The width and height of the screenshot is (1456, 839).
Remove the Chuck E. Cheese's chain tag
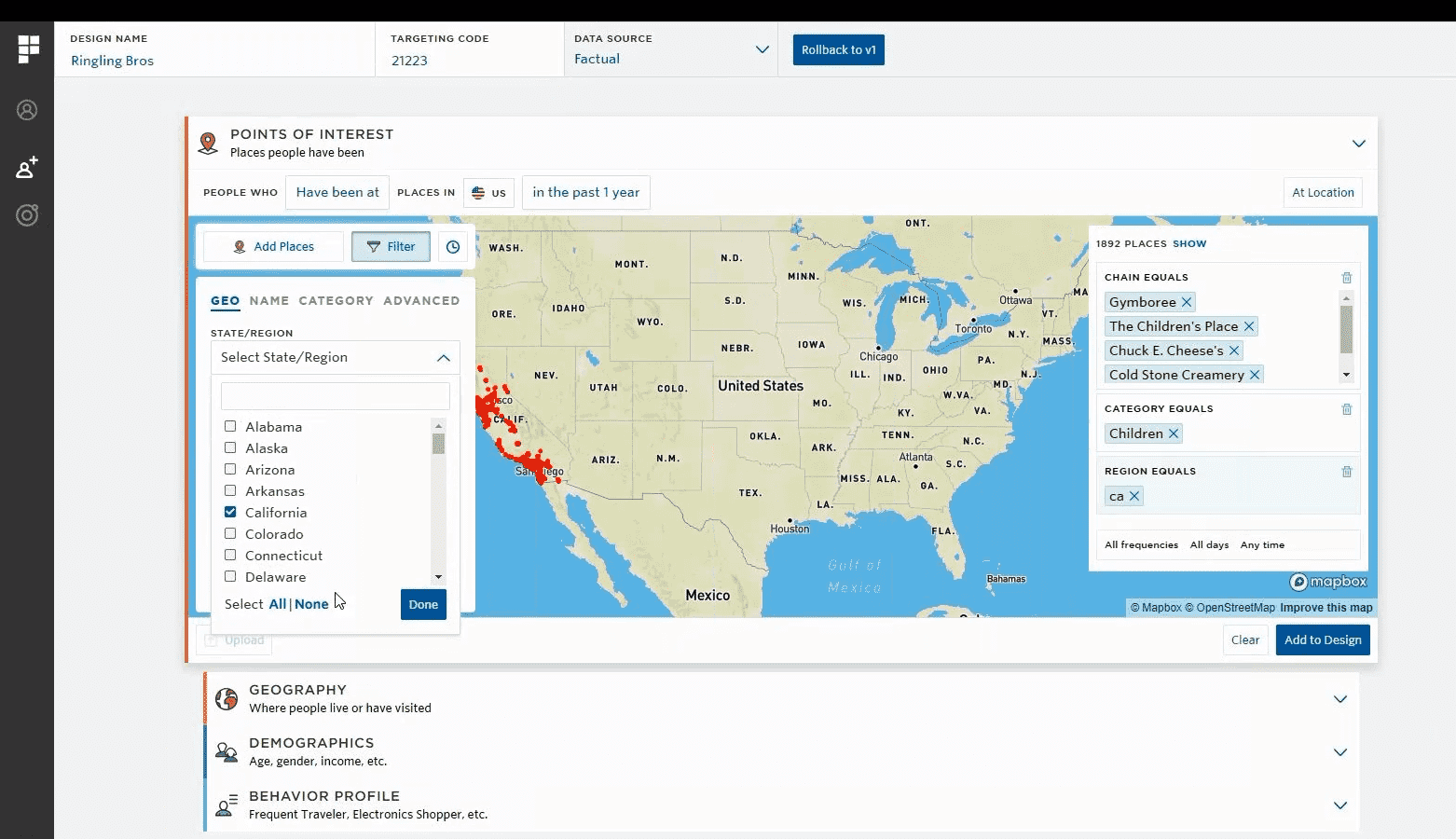coord(1234,351)
